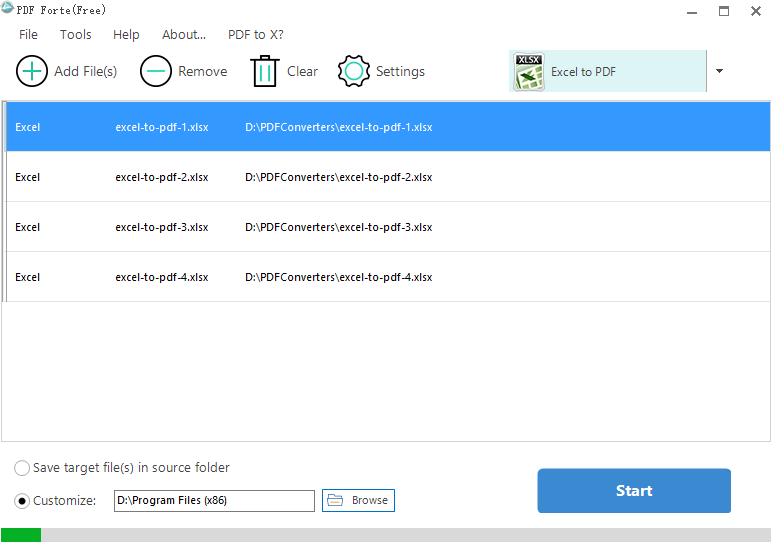Open Settings via the gear icon
The height and width of the screenshot is (545, 772).
tap(354, 71)
